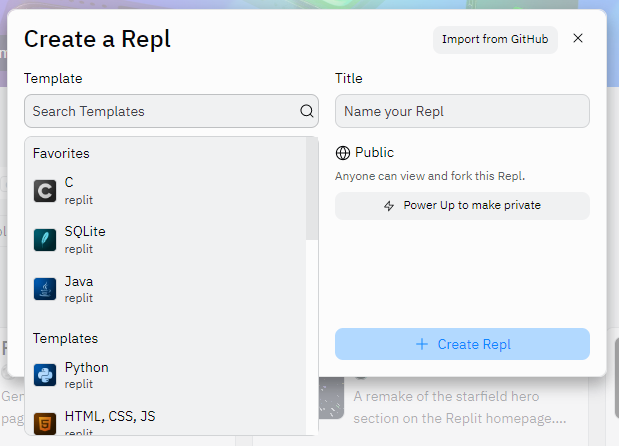Click the starfield hero remake description behind dialog
The width and height of the screenshot is (619, 446).
pyautogui.click(x=460, y=407)
